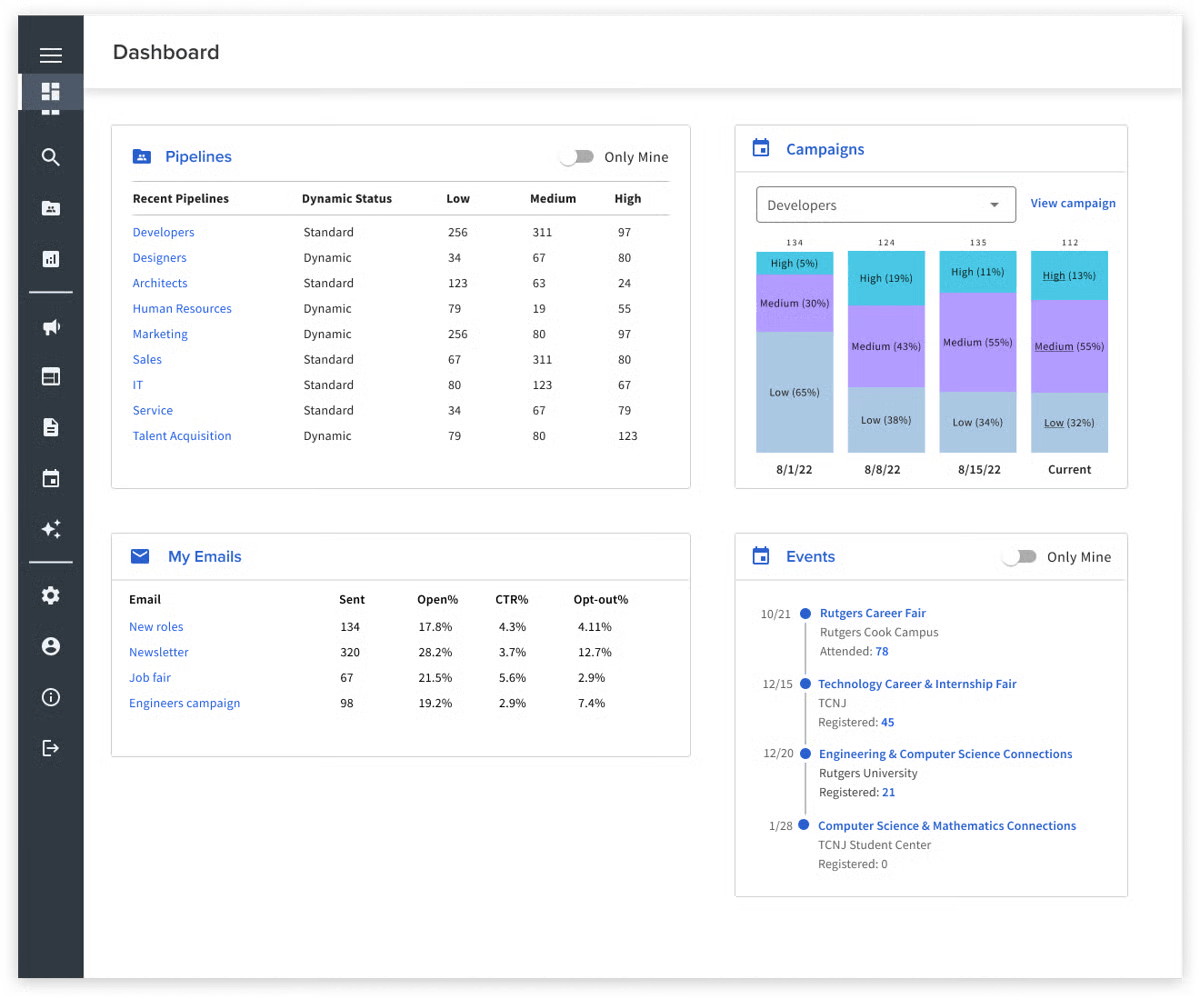Open the search icon in the sidebar
This screenshot has width=1200, height=999.
click(50, 157)
